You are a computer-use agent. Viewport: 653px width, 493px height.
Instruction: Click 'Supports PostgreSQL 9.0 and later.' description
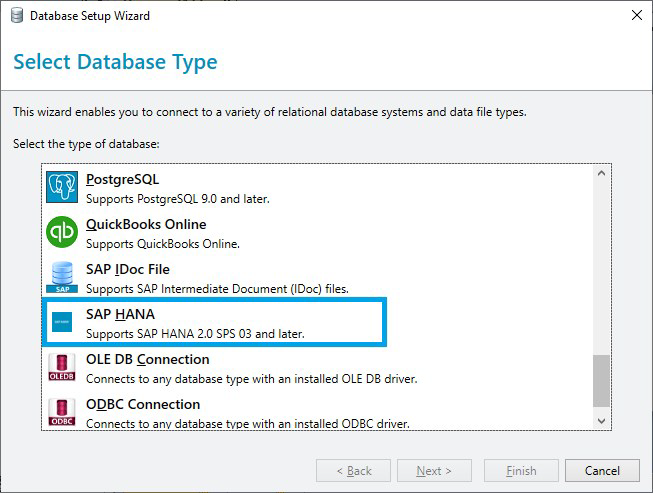178,199
